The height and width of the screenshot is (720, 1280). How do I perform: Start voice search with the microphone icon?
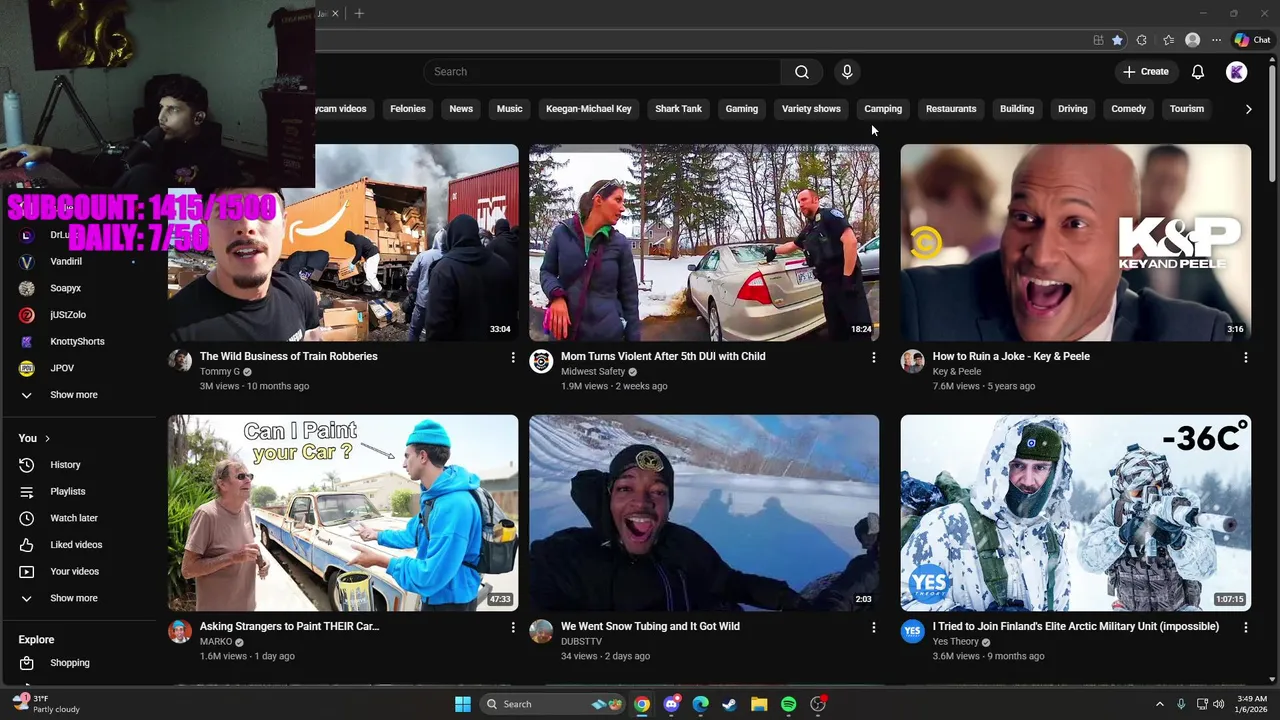[x=847, y=72]
